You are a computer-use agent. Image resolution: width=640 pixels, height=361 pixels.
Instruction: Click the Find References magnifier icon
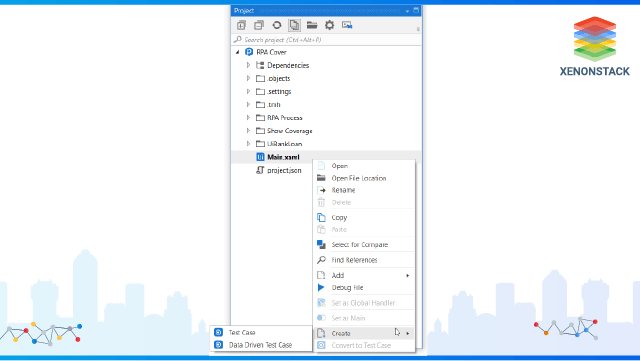[321, 260]
